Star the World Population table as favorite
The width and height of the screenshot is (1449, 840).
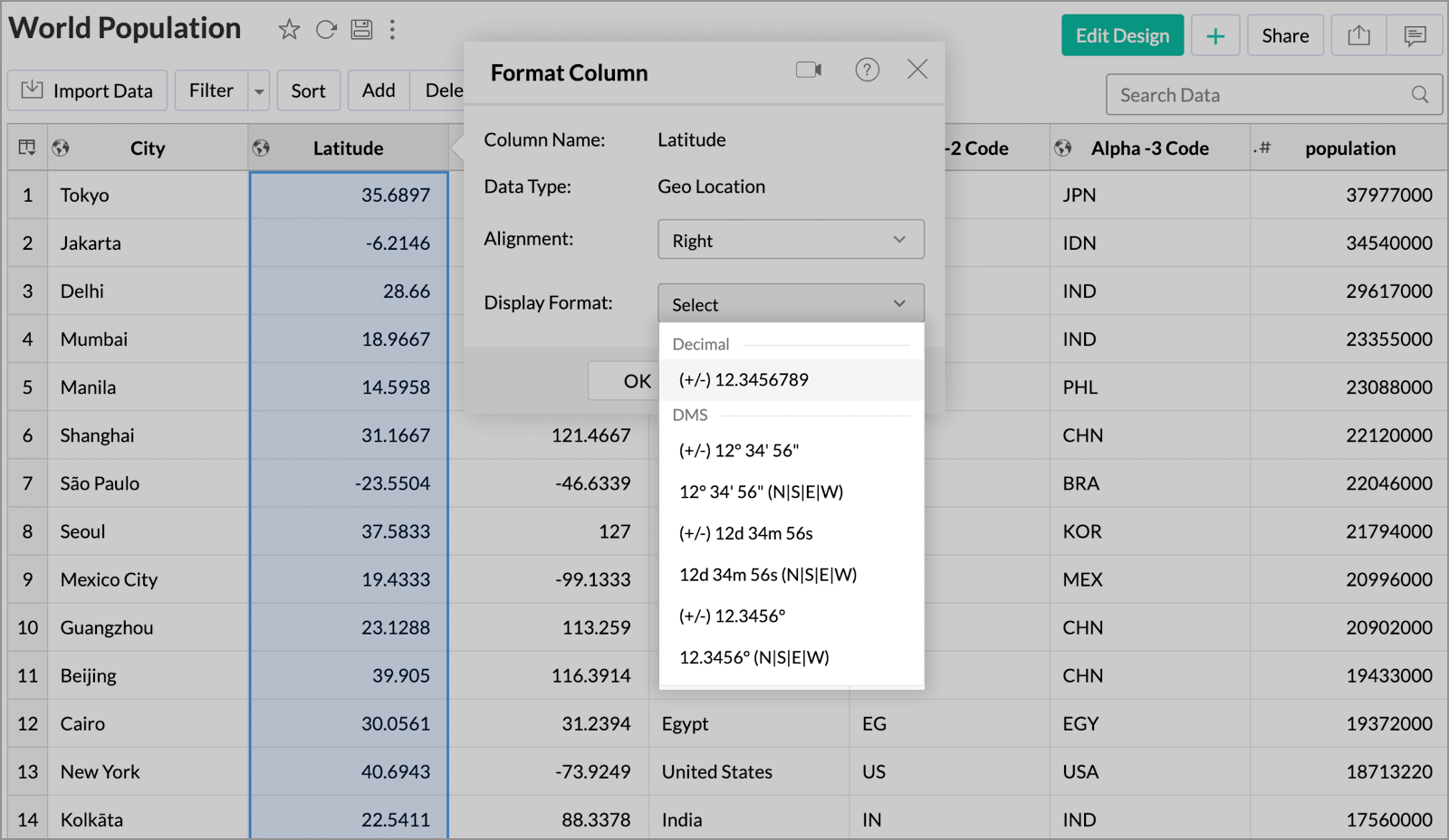289,30
